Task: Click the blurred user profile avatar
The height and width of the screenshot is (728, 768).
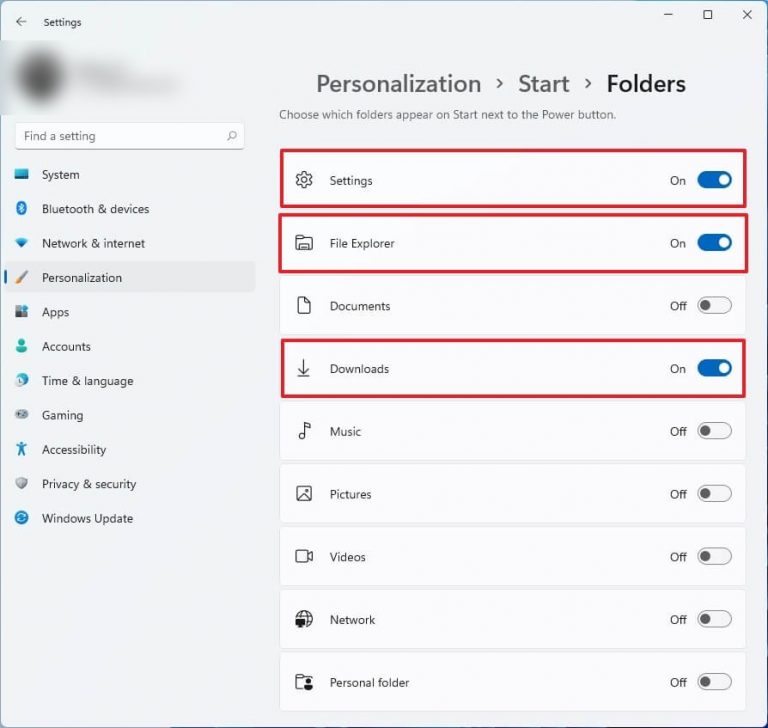Action: [39, 76]
